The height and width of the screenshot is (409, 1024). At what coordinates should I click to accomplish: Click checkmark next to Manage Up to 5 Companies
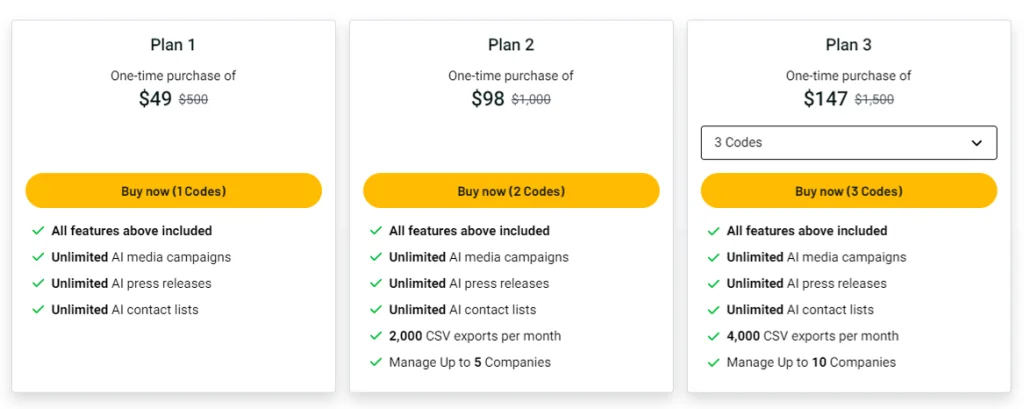click(x=376, y=362)
